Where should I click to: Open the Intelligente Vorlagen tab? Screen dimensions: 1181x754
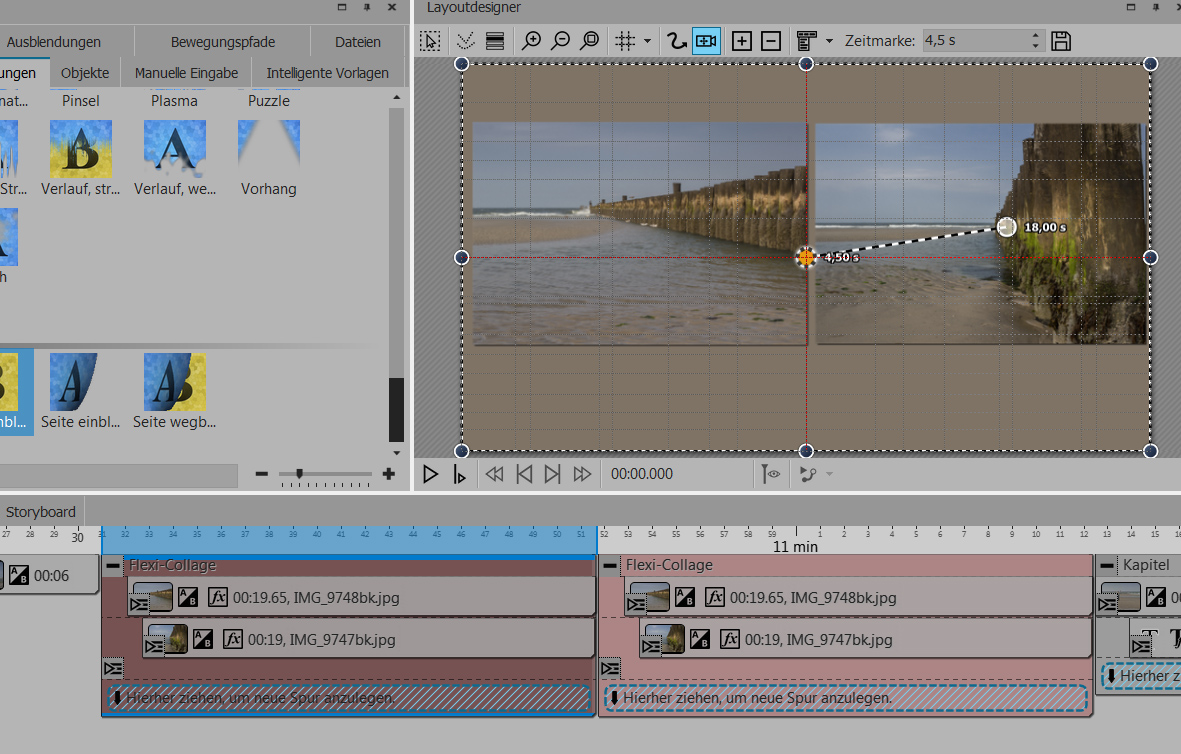pyautogui.click(x=327, y=73)
